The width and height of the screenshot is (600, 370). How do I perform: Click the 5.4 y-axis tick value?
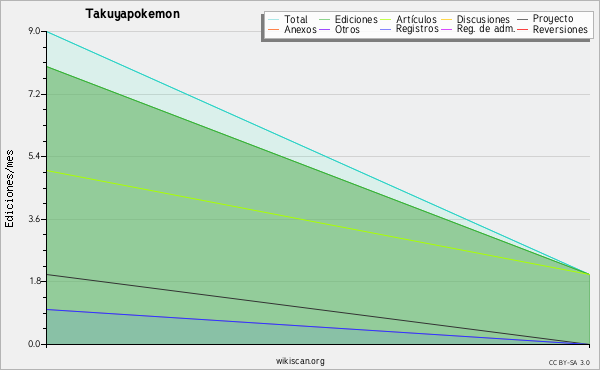point(34,156)
